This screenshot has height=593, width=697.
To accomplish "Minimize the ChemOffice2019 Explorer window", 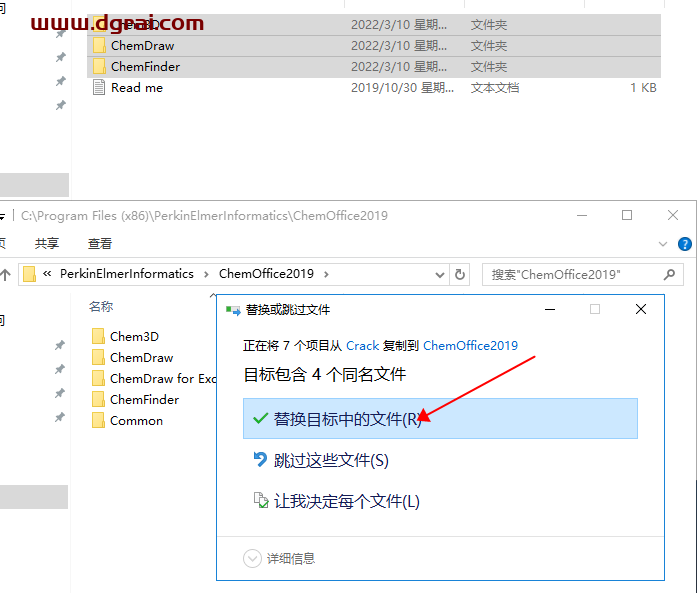I will [582, 215].
